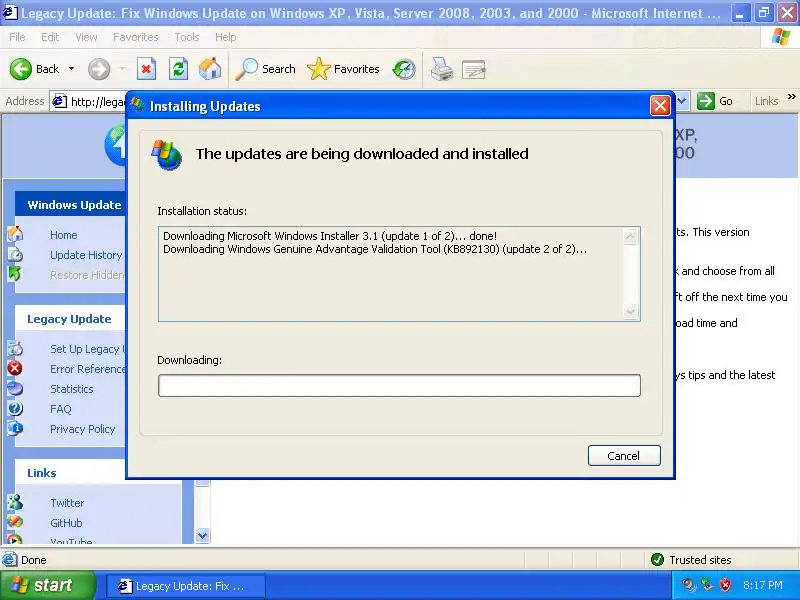Open the Help menu
This screenshot has height=600, width=800.
tap(226, 37)
